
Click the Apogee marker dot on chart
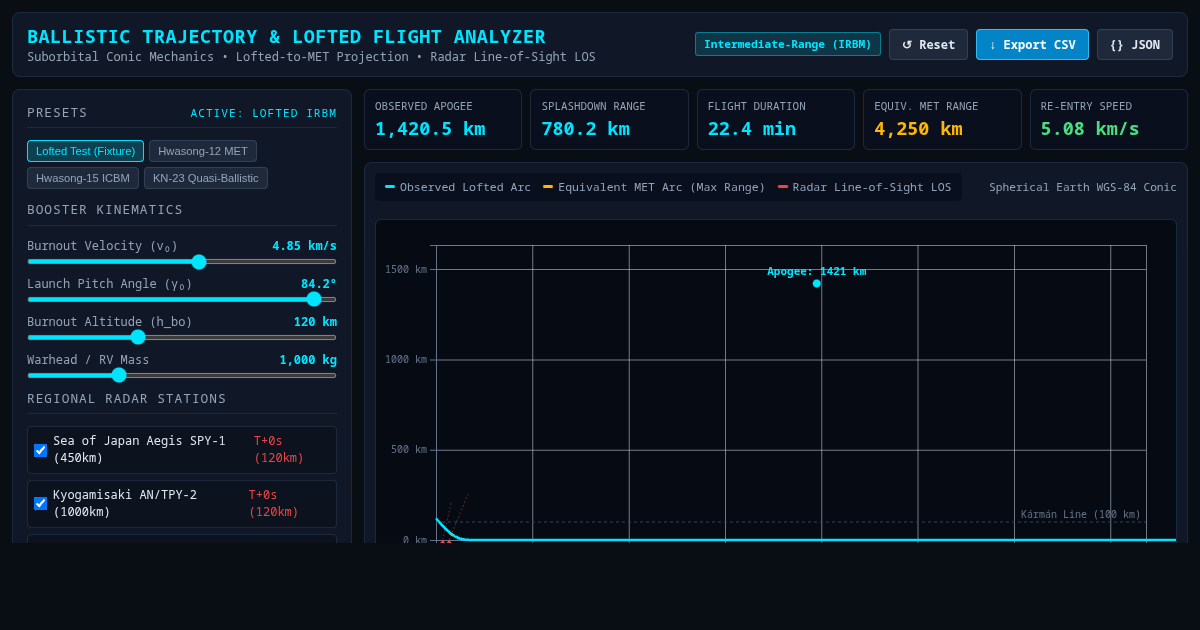pos(817,284)
